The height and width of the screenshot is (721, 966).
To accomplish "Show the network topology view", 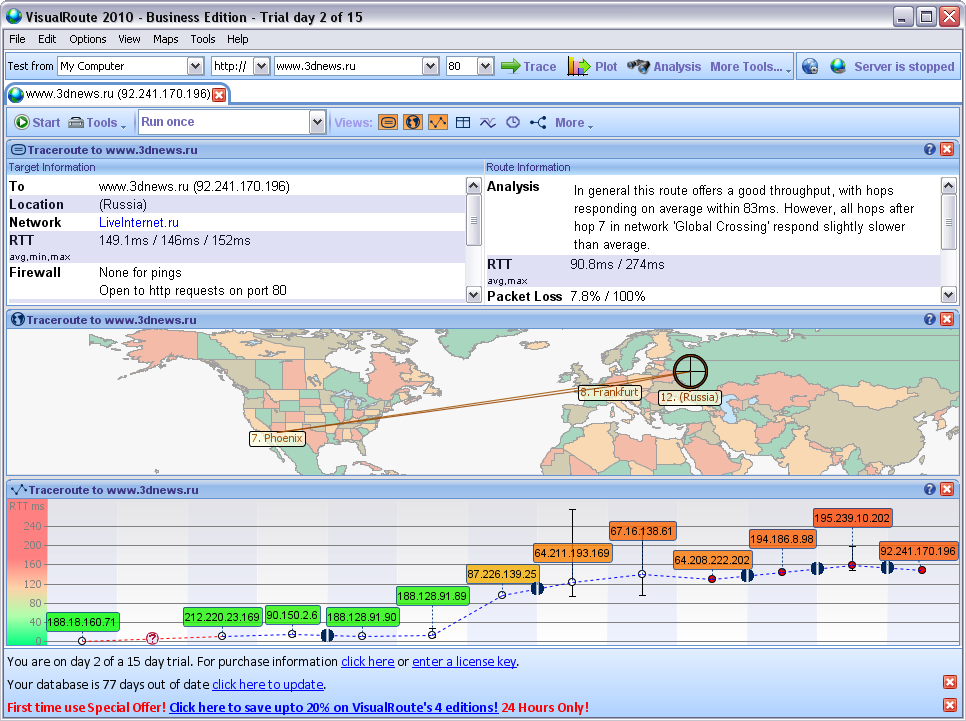I will 538,123.
